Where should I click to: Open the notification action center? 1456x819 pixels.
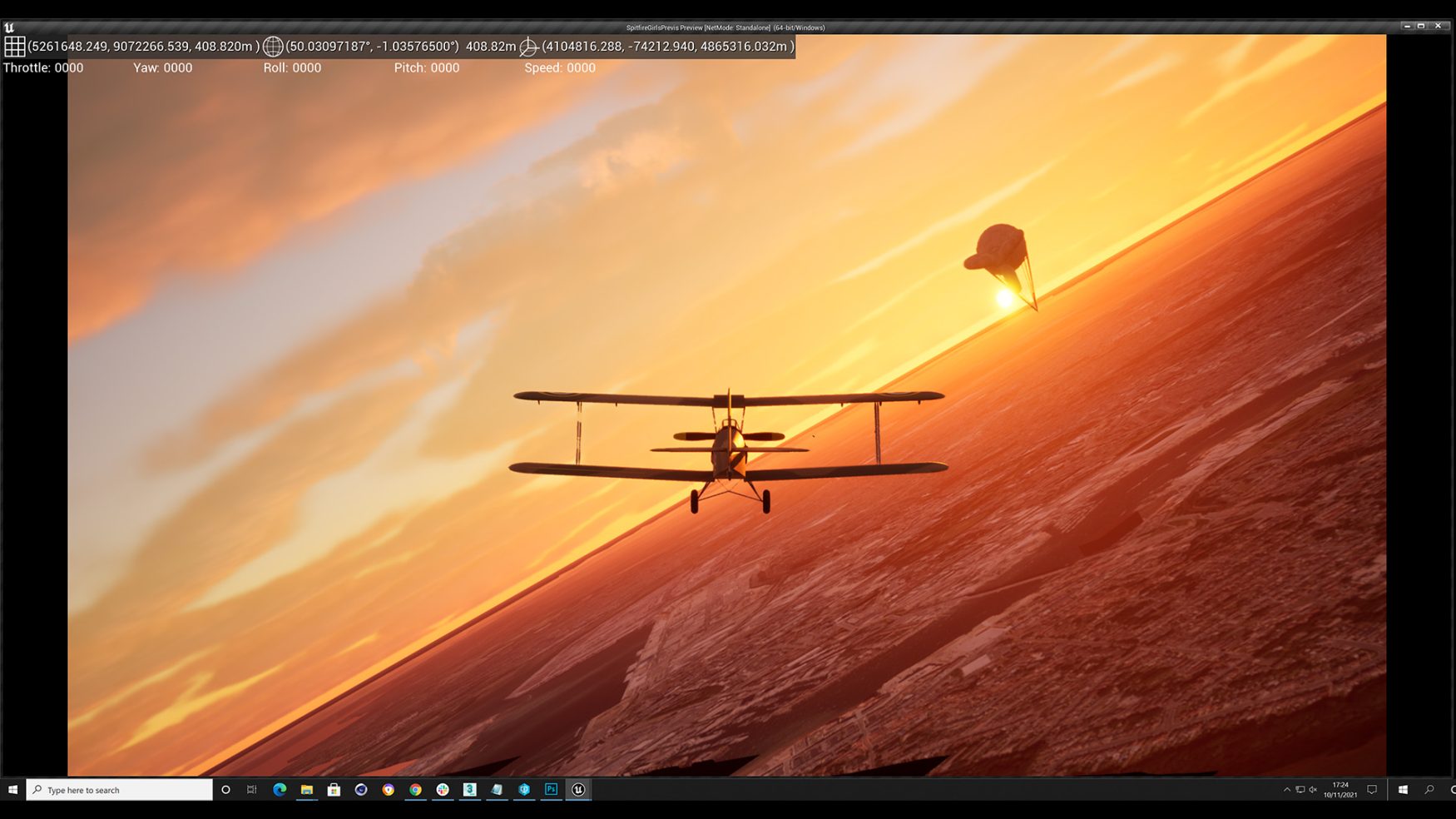click(x=1372, y=790)
